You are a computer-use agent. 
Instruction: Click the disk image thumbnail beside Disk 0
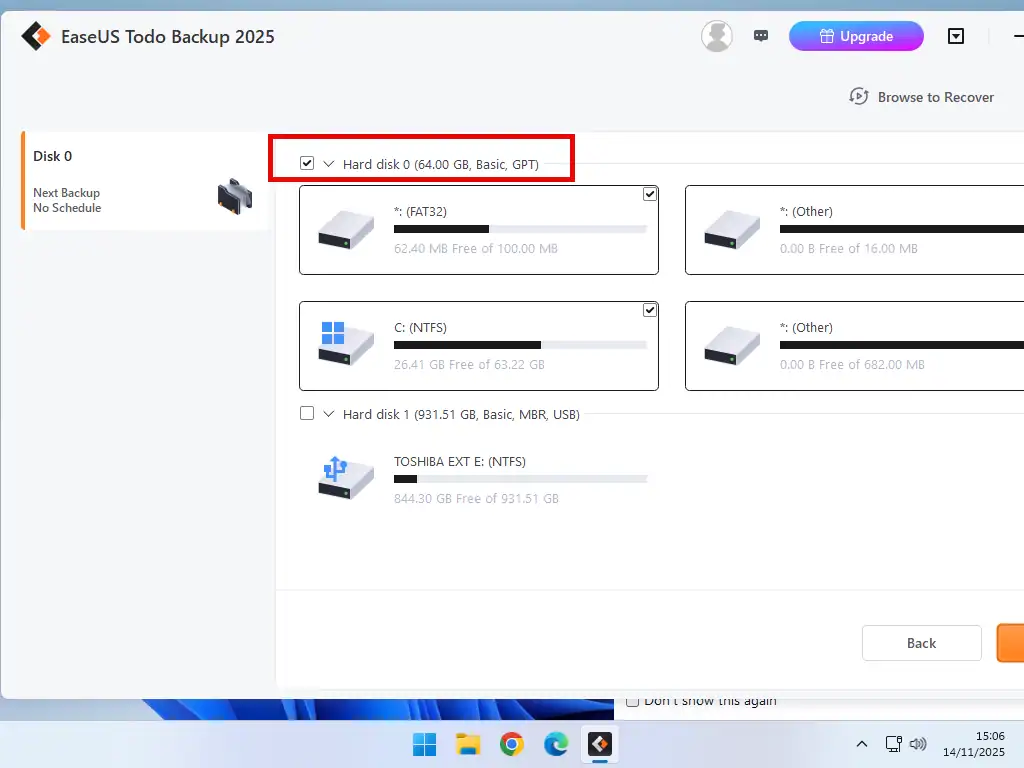233,197
